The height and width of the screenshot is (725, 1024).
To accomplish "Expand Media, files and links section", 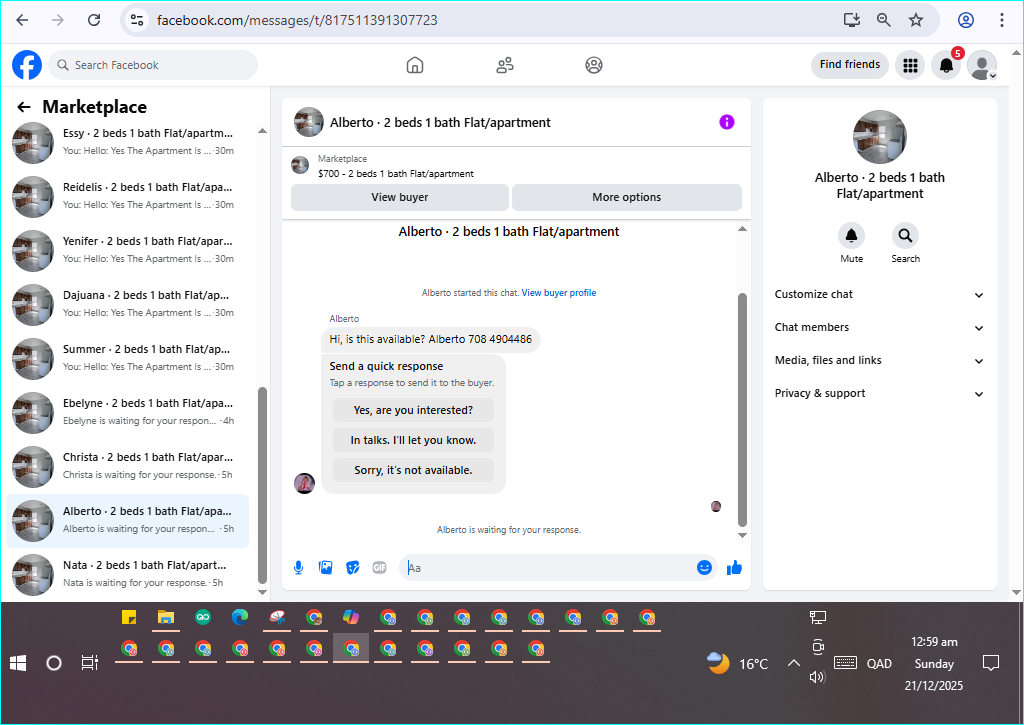I will point(879,361).
